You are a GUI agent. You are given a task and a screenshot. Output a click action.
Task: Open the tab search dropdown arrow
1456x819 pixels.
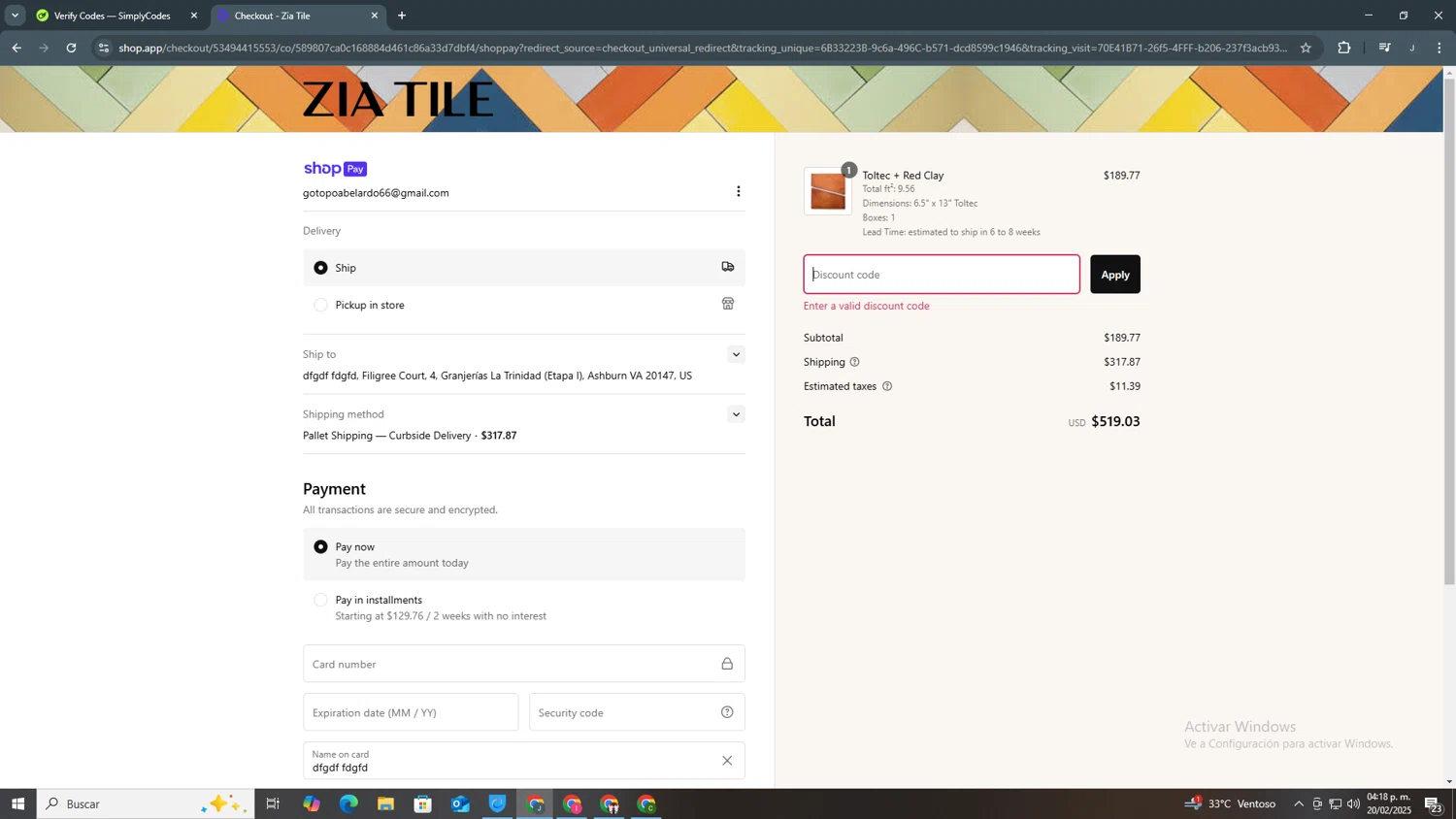tap(15, 16)
